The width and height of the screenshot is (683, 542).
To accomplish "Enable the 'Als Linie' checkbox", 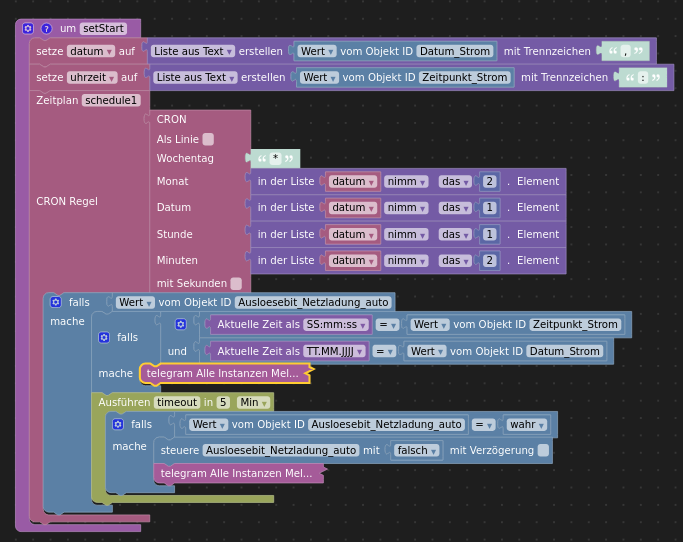I will pyautogui.click(x=208, y=140).
